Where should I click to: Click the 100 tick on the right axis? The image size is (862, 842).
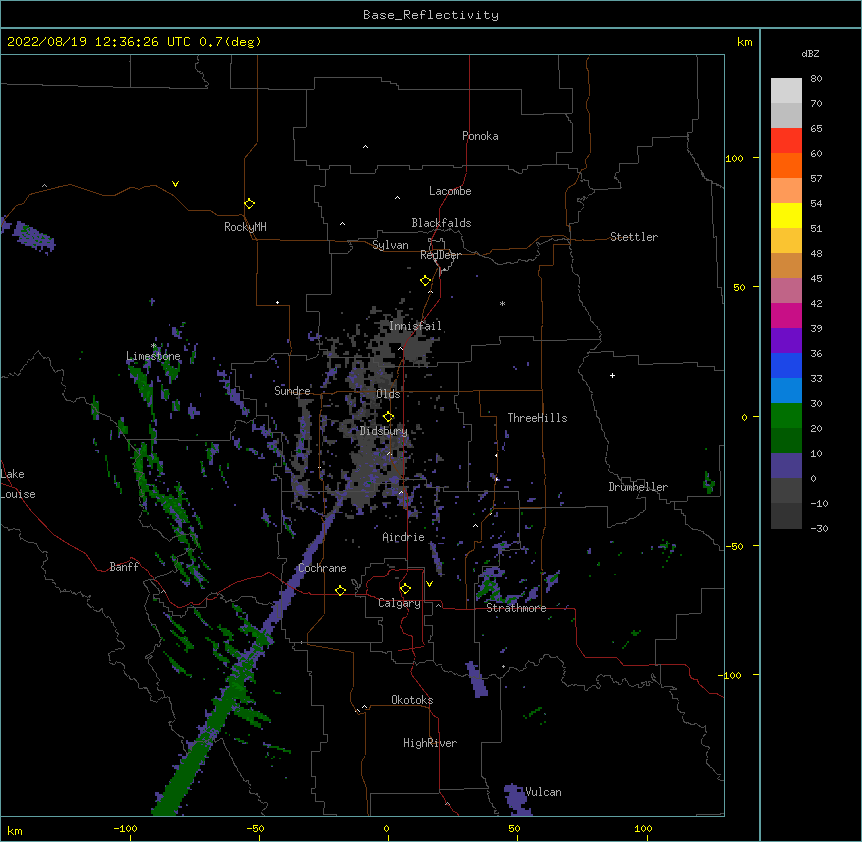734,158
